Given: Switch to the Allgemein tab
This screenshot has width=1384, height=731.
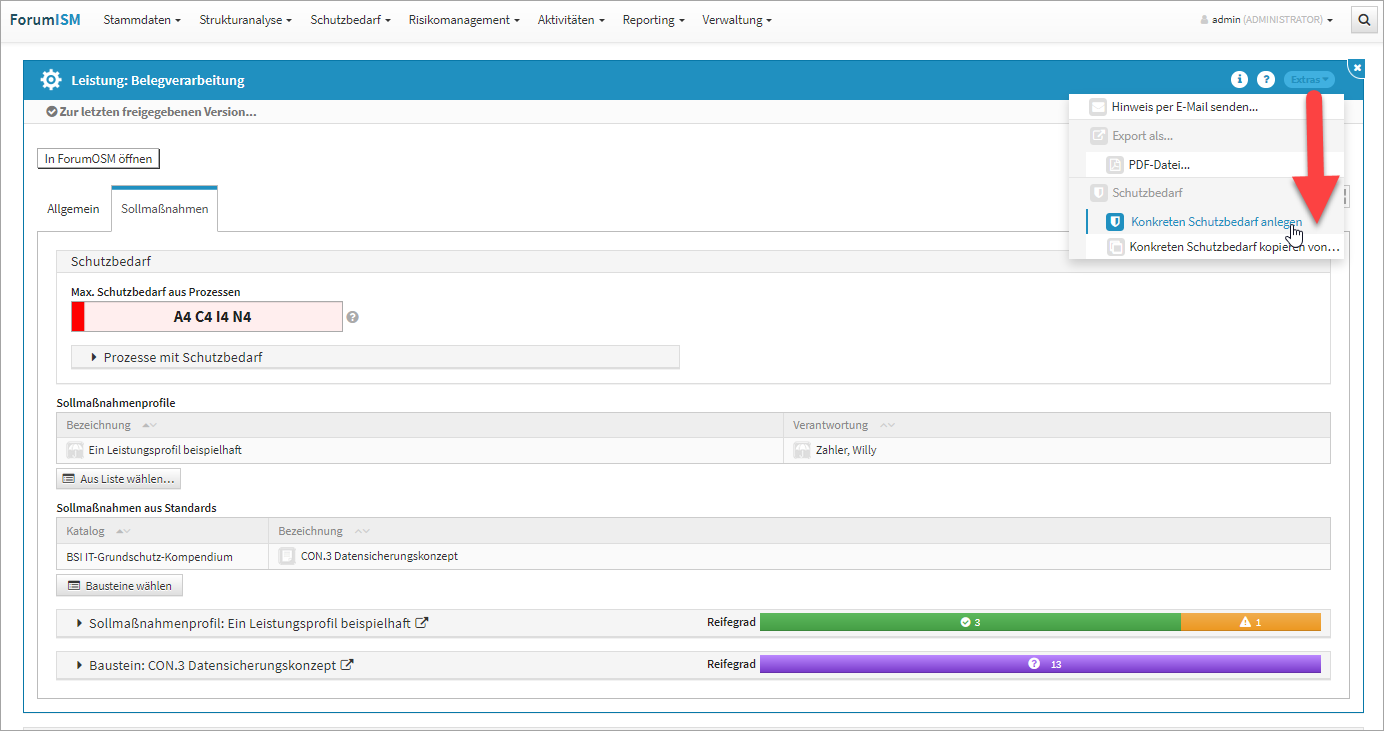Looking at the screenshot, I should pos(73,209).
